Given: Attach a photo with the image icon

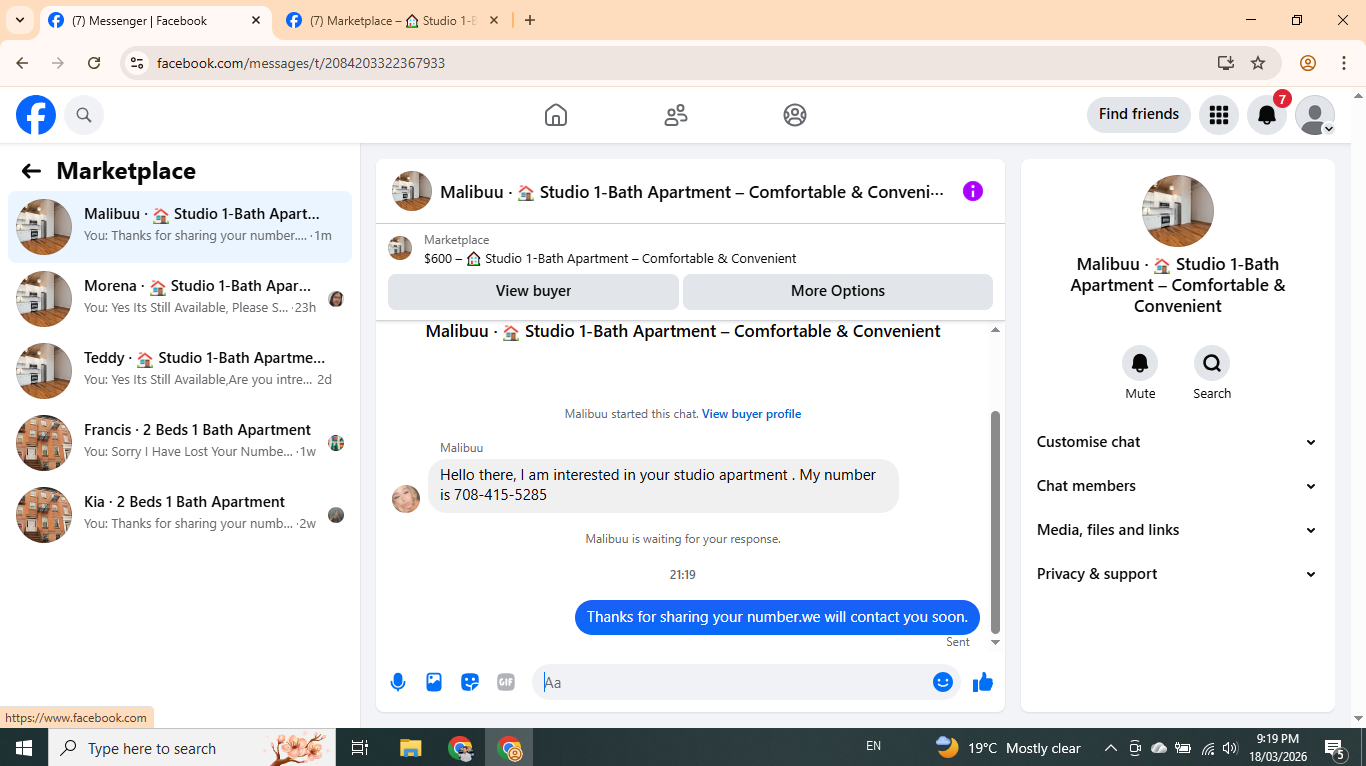Looking at the screenshot, I should click(x=434, y=682).
